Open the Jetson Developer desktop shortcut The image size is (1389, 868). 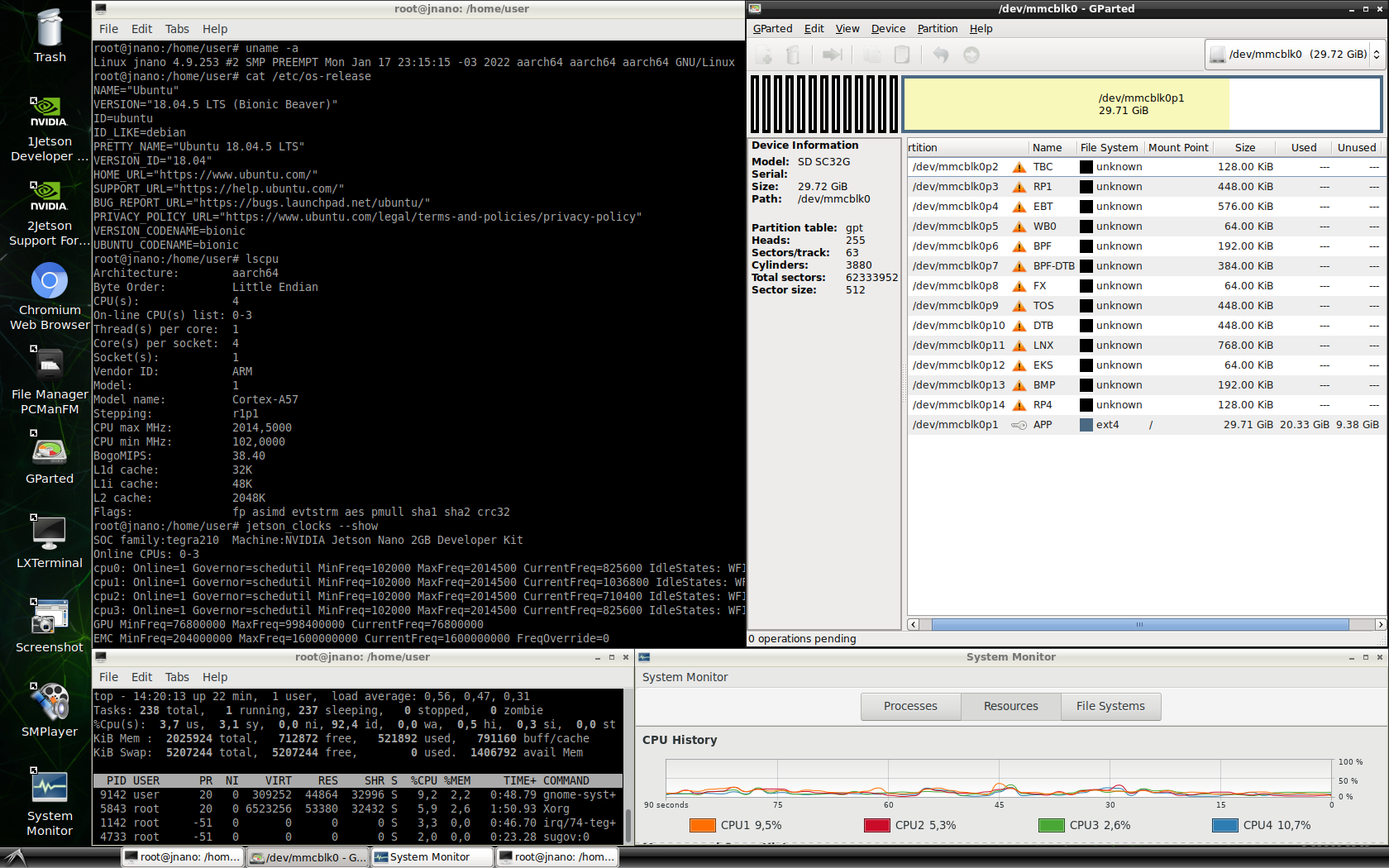point(50,129)
